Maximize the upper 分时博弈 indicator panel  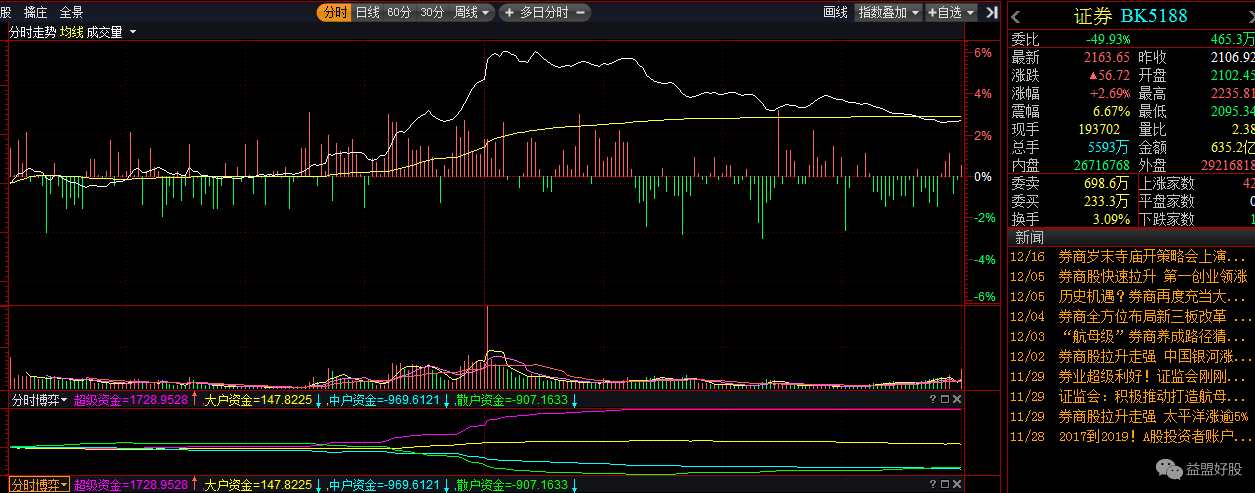coord(943,400)
